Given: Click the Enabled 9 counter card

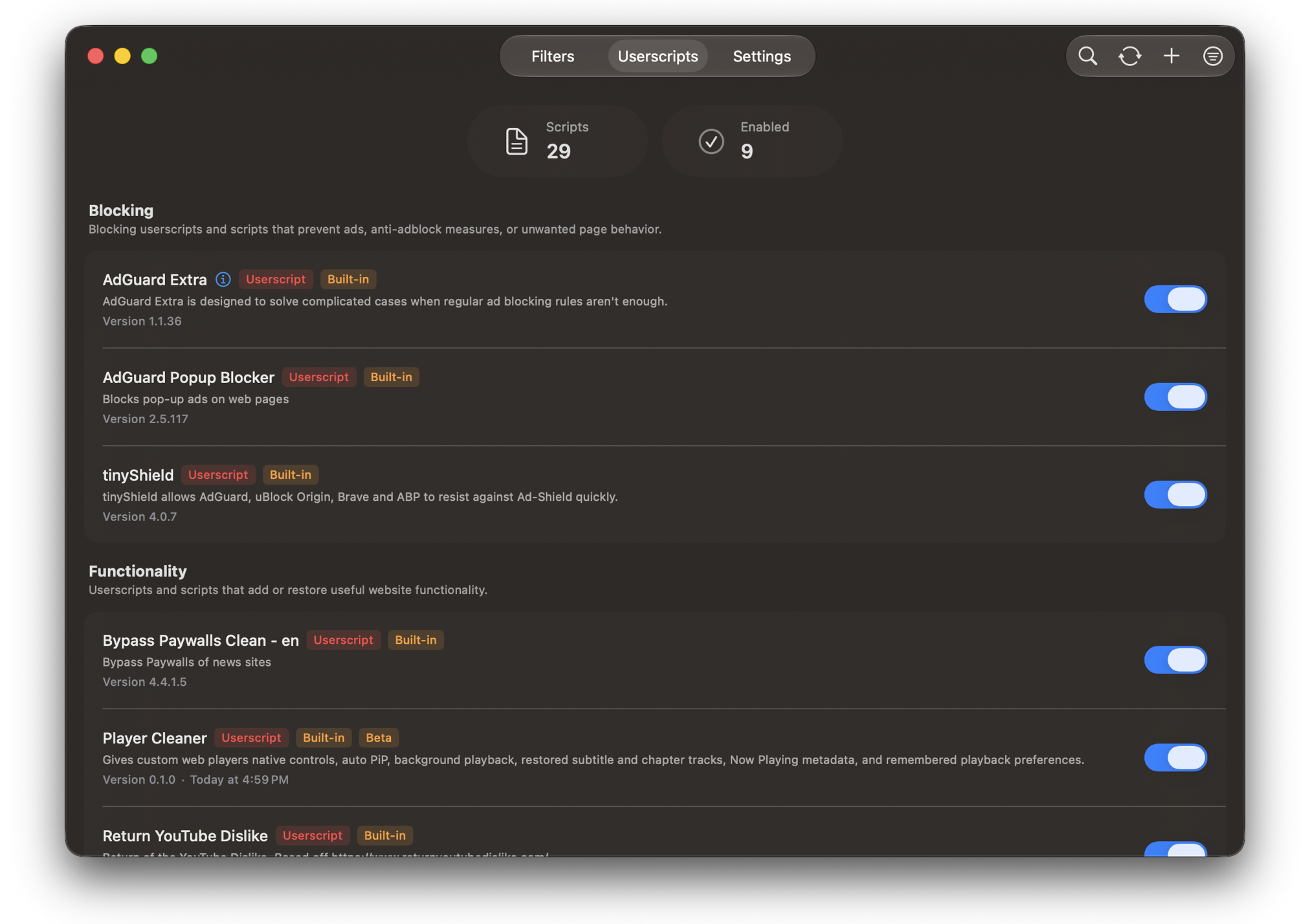Looking at the screenshot, I should (x=751, y=141).
